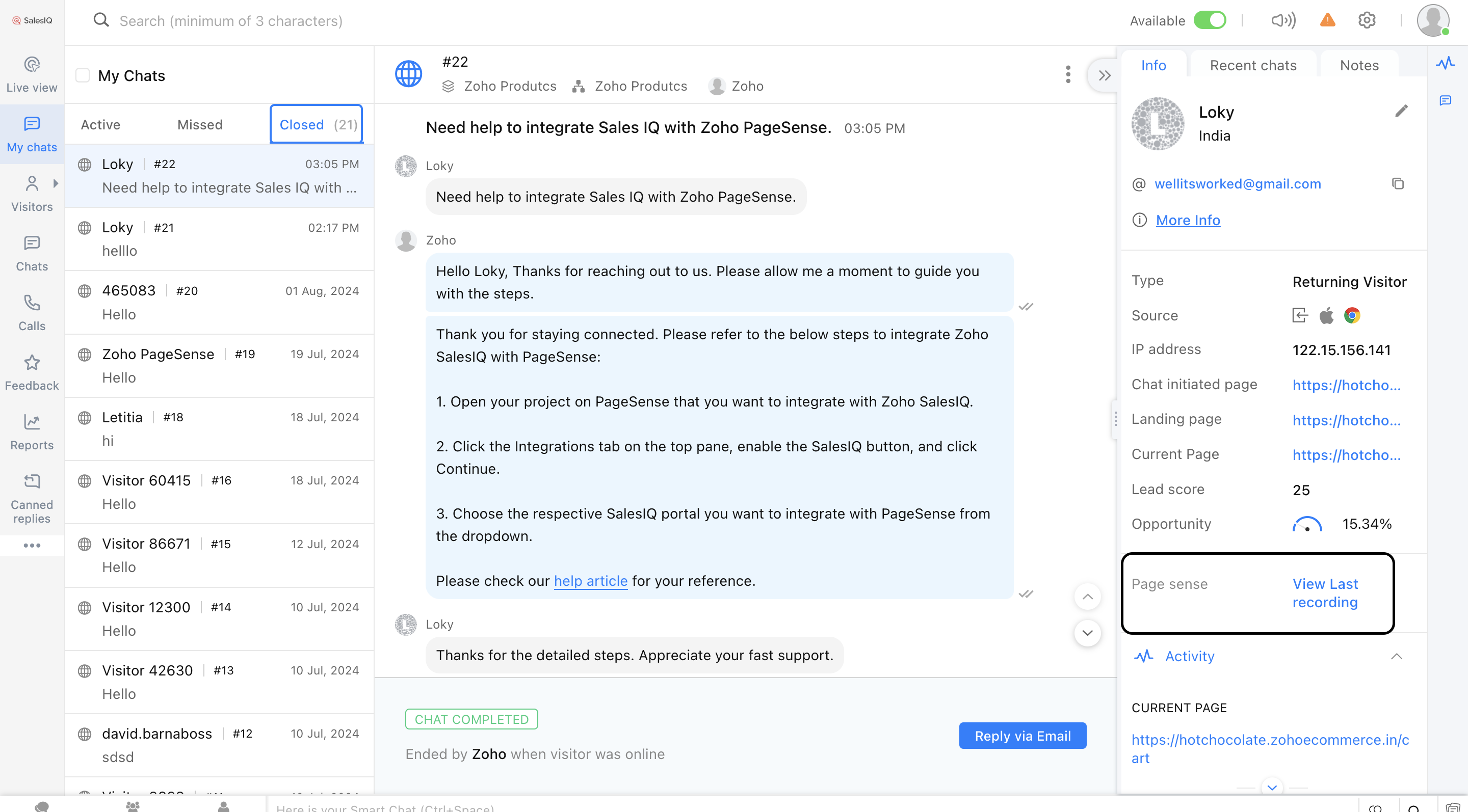Open the orange warning alert icon
Viewport: 1468px width, 812px height.
(x=1328, y=20)
